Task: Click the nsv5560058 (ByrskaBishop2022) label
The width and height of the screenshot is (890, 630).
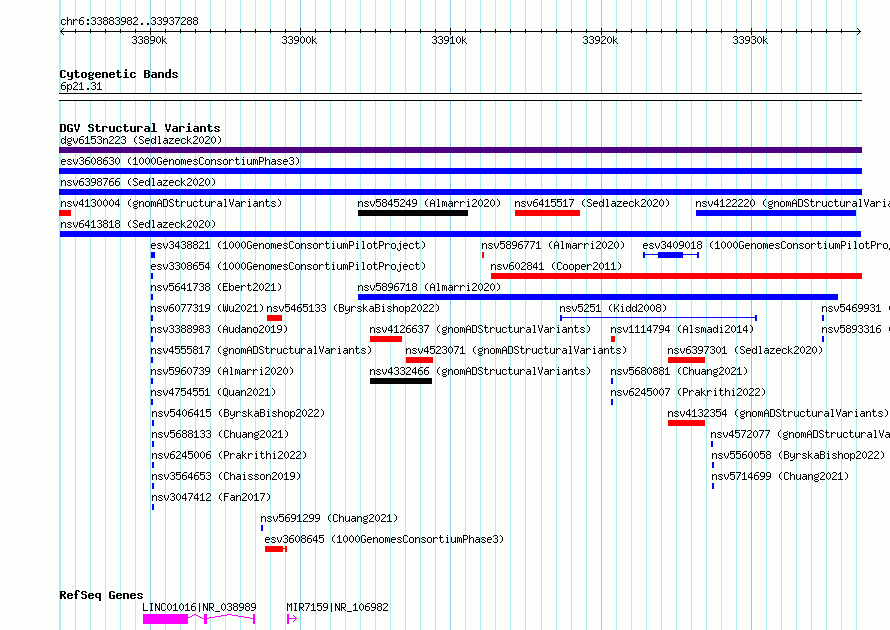Action: pos(798,455)
